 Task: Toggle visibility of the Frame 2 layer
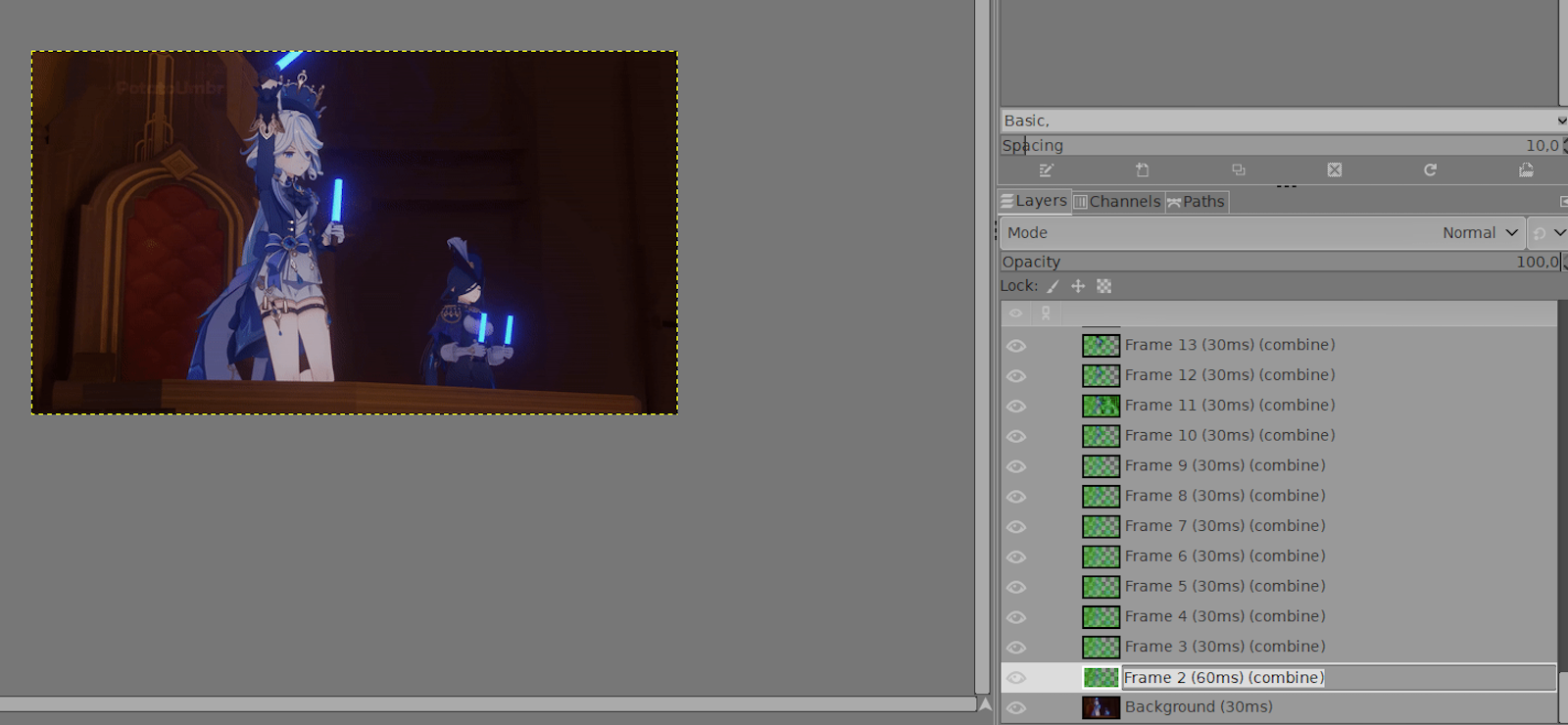1016,678
